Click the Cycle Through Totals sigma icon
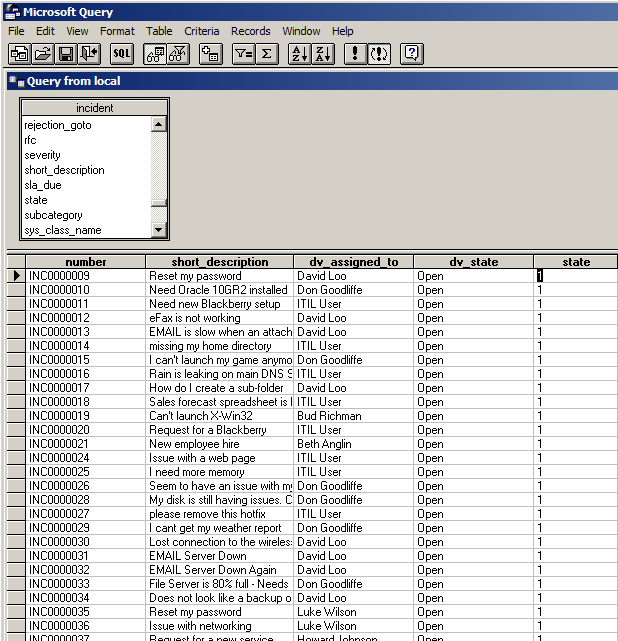Screen dimensions: 618x641 click(x=267, y=54)
